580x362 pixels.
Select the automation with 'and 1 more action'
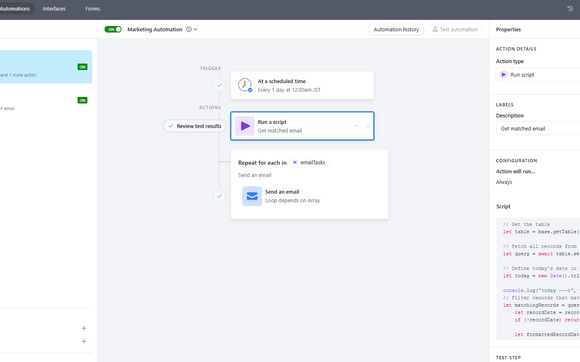(46, 67)
